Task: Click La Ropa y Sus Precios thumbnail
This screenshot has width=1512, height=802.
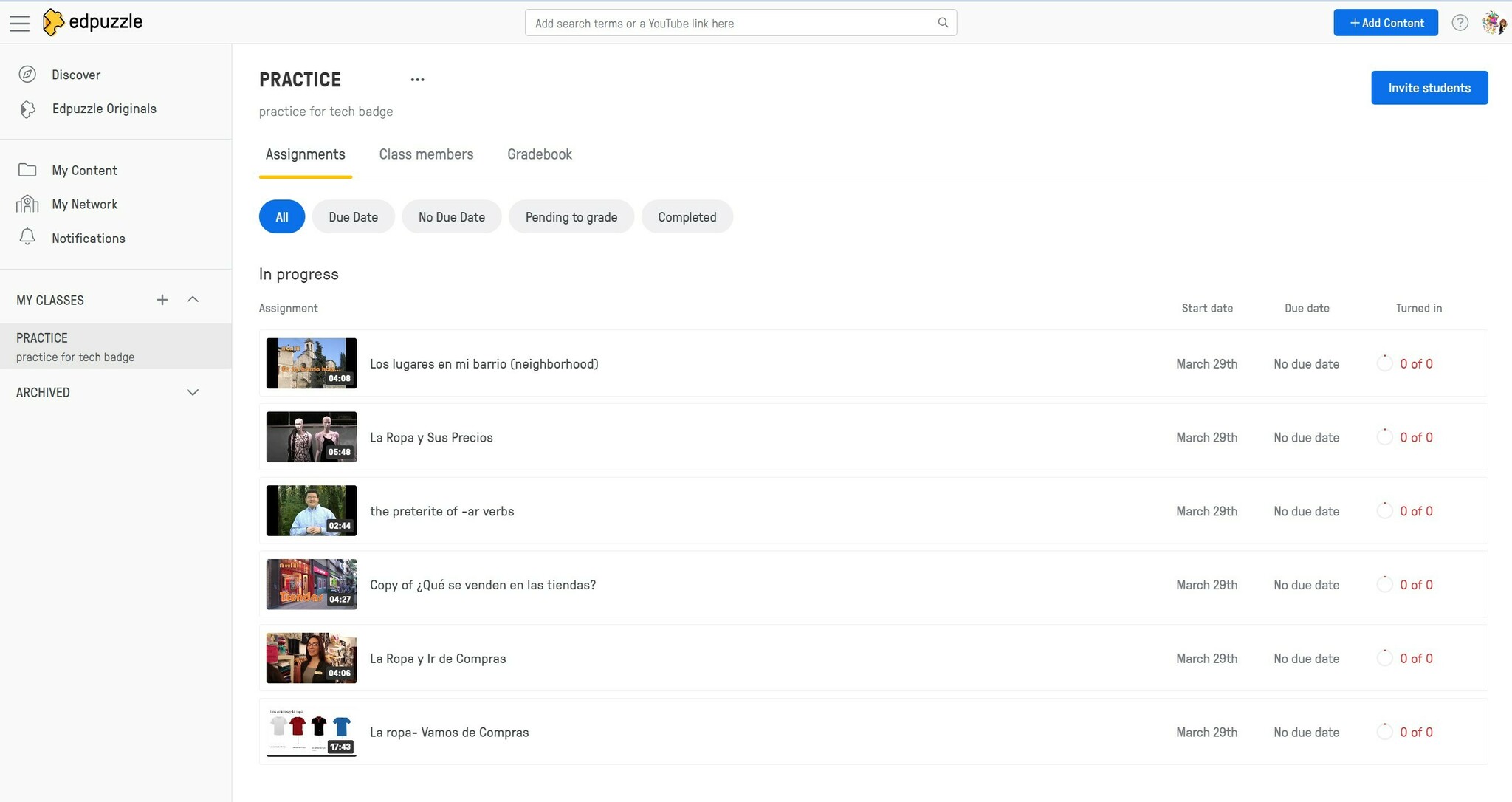Action: [x=312, y=437]
